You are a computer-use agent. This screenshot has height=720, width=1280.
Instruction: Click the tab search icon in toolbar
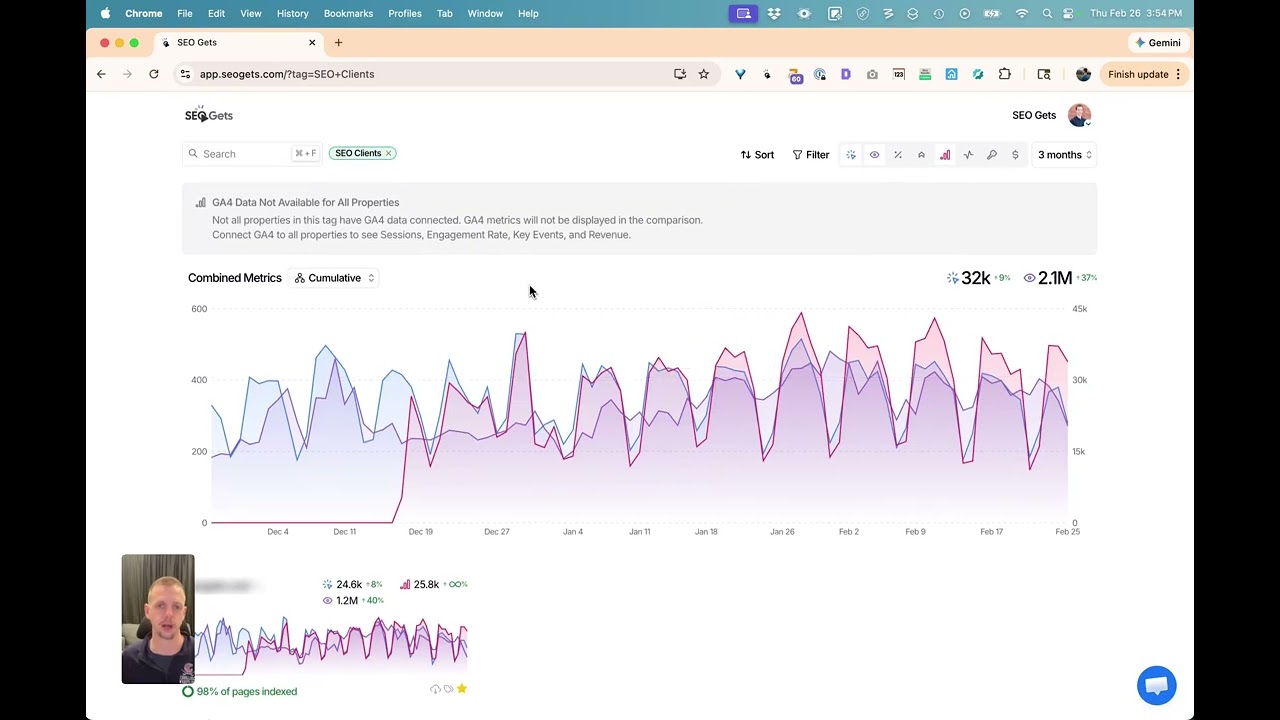(x=1044, y=74)
